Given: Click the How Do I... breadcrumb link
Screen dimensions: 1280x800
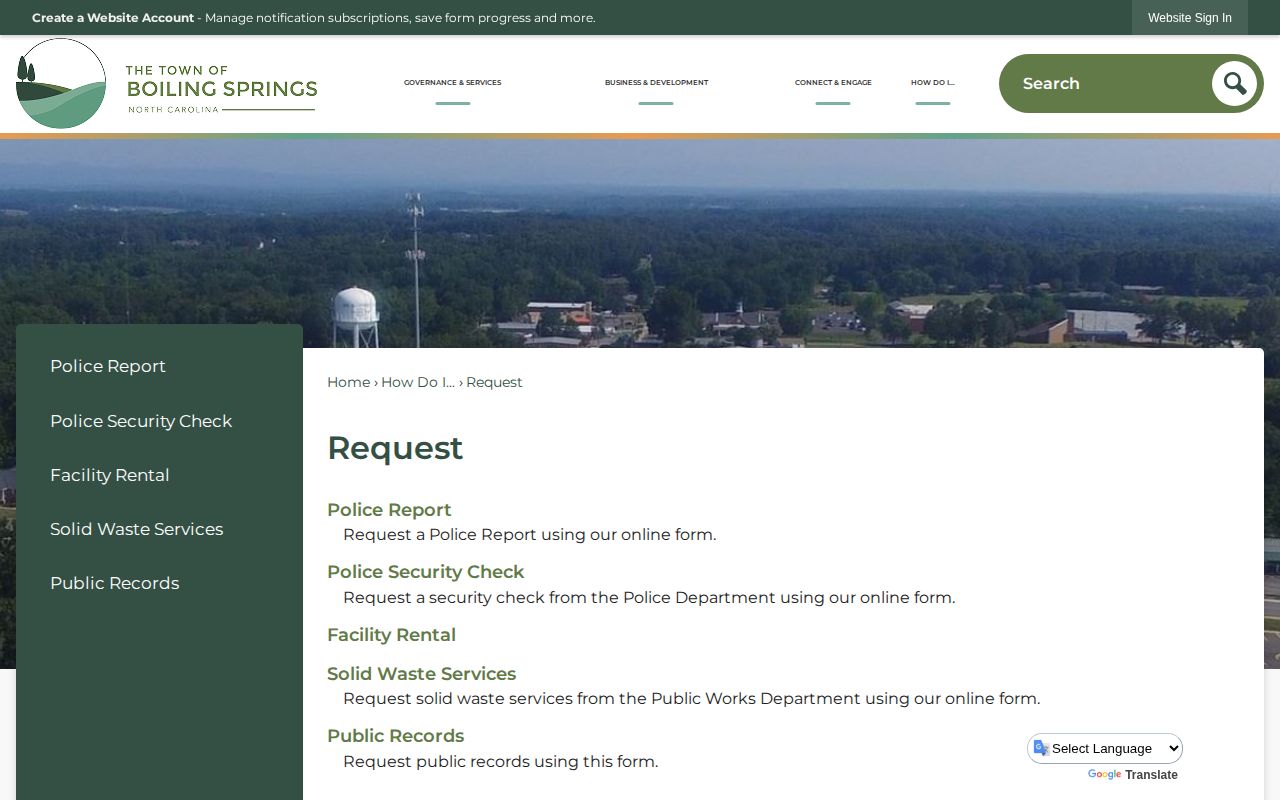Looking at the screenshot, I should pyautogui.click(x=418, y=382).
